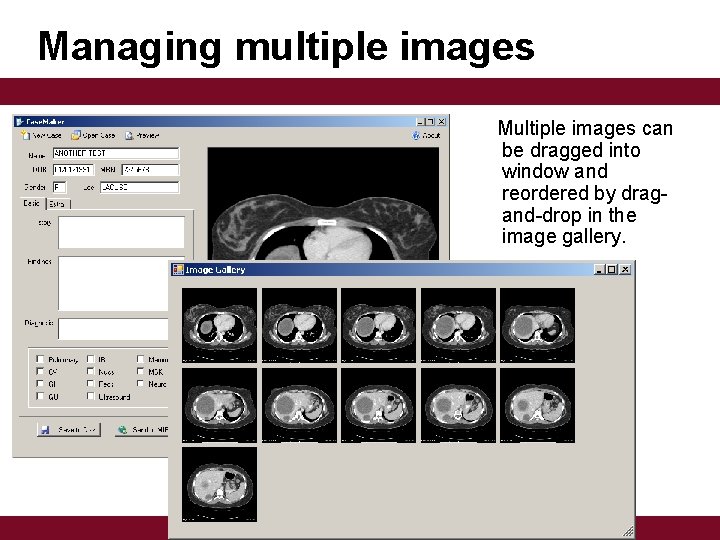The image size is (720, 540).
Task: Click the Send to MIRC button
Action: pos(142,430)
